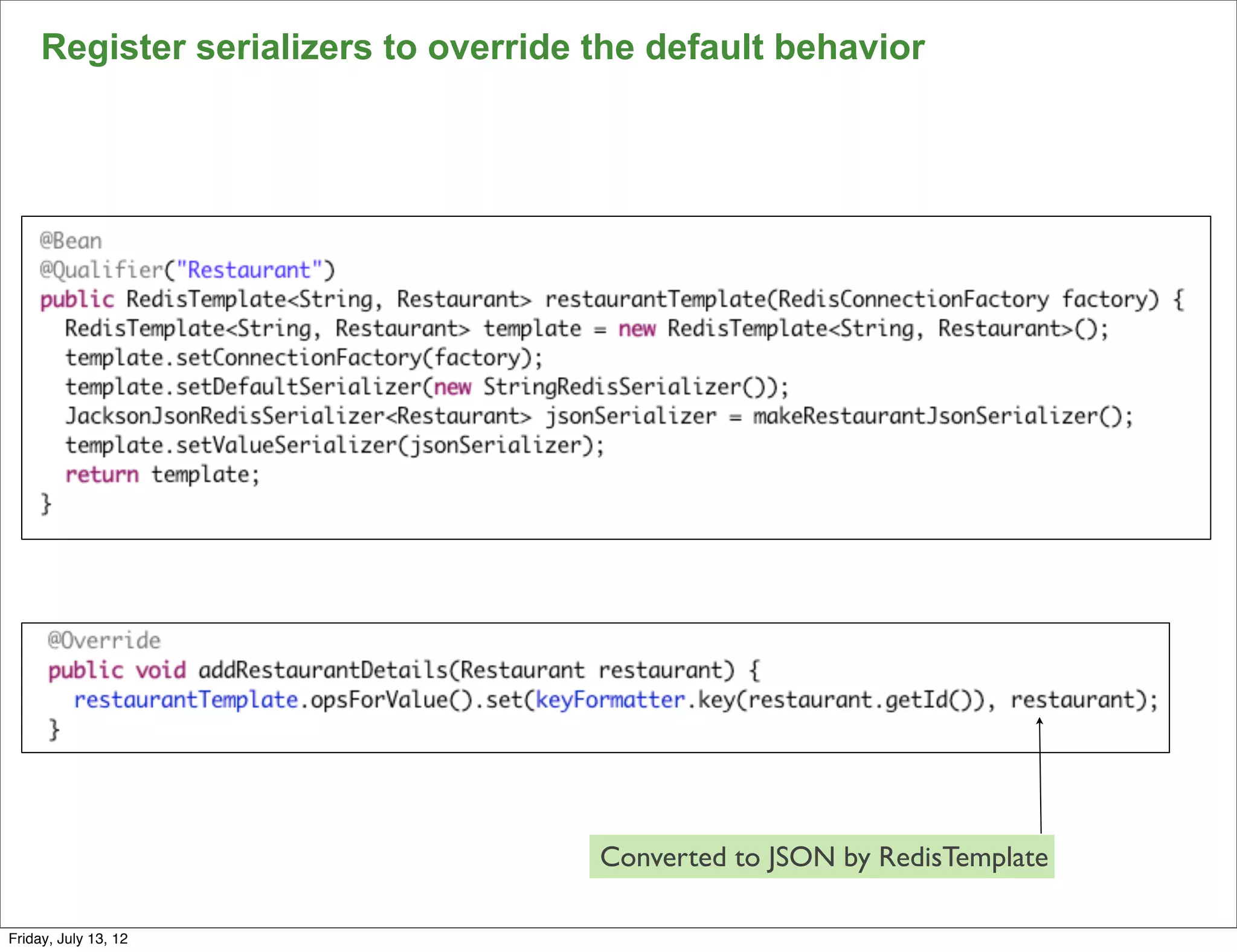
Task: Click the @Bean annotation line
Action: coord(71,241)
